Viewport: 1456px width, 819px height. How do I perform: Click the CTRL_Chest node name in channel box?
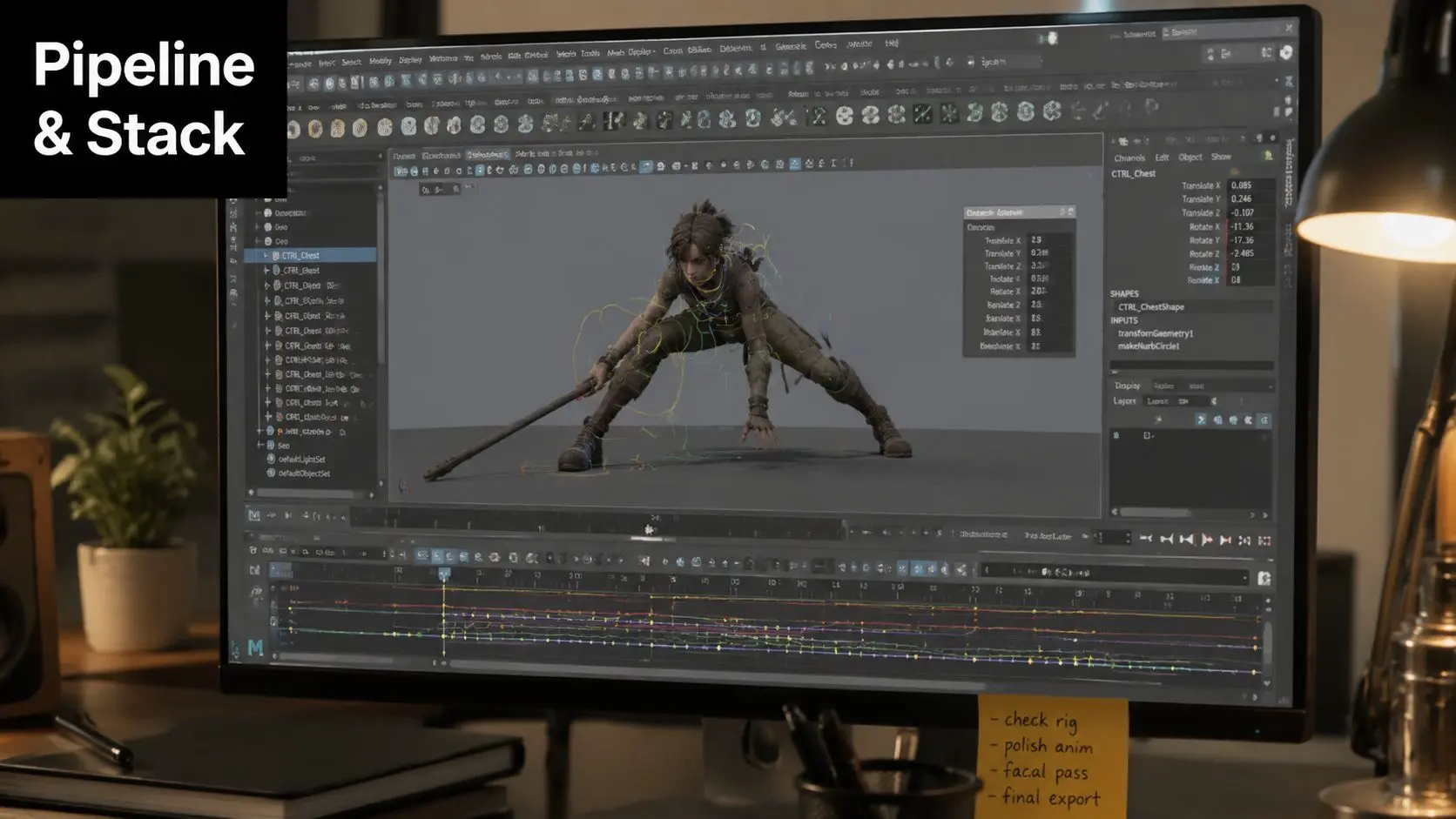tap(1133, 174)
